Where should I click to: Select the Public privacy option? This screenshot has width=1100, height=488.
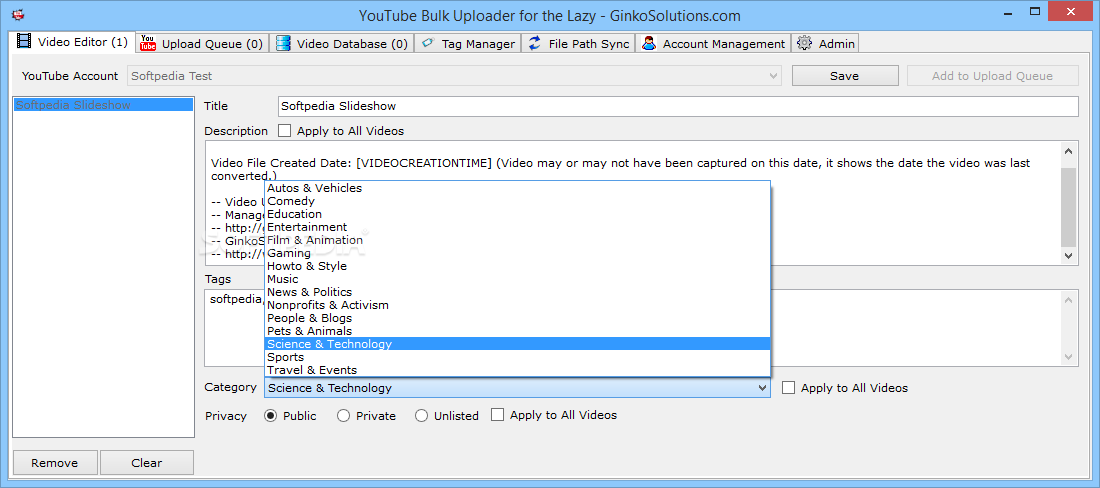(271, 416)
